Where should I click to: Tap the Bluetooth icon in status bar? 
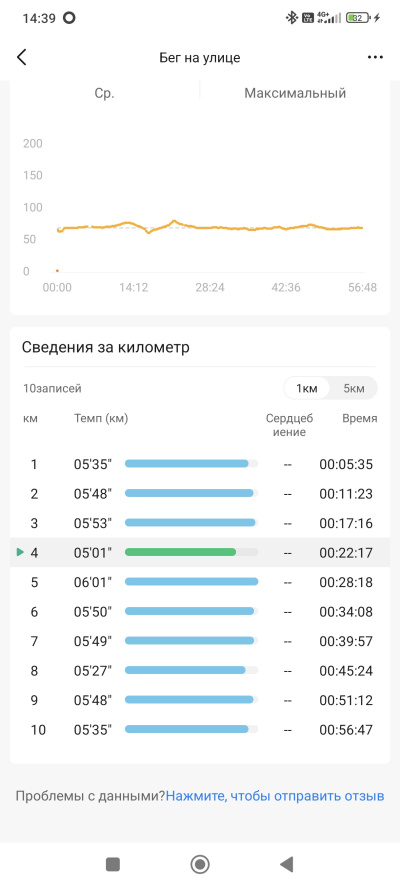tap(291, 18)
